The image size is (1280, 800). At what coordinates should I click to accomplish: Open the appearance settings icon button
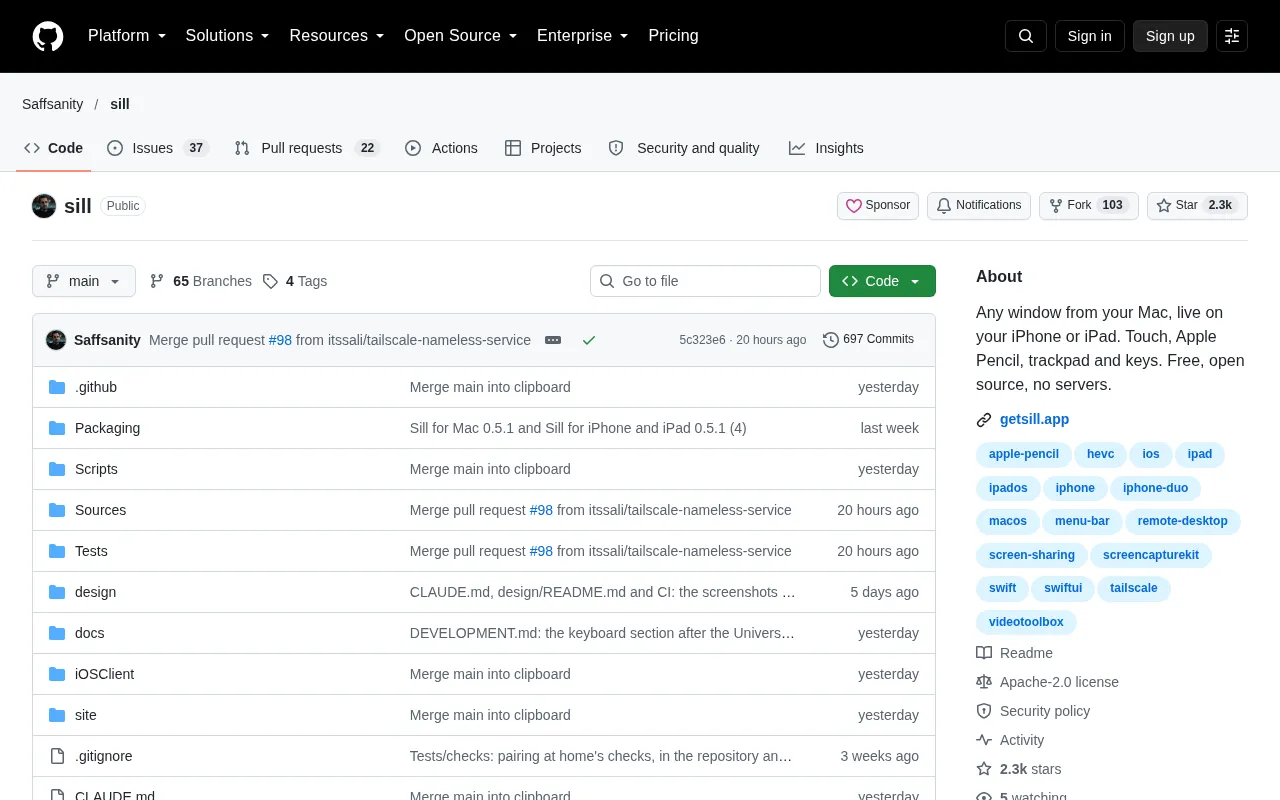[1232, 36]
